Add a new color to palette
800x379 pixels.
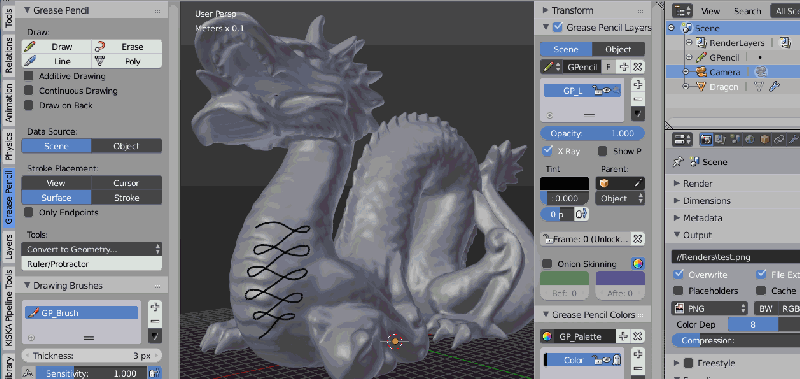[x=638, y=354]
